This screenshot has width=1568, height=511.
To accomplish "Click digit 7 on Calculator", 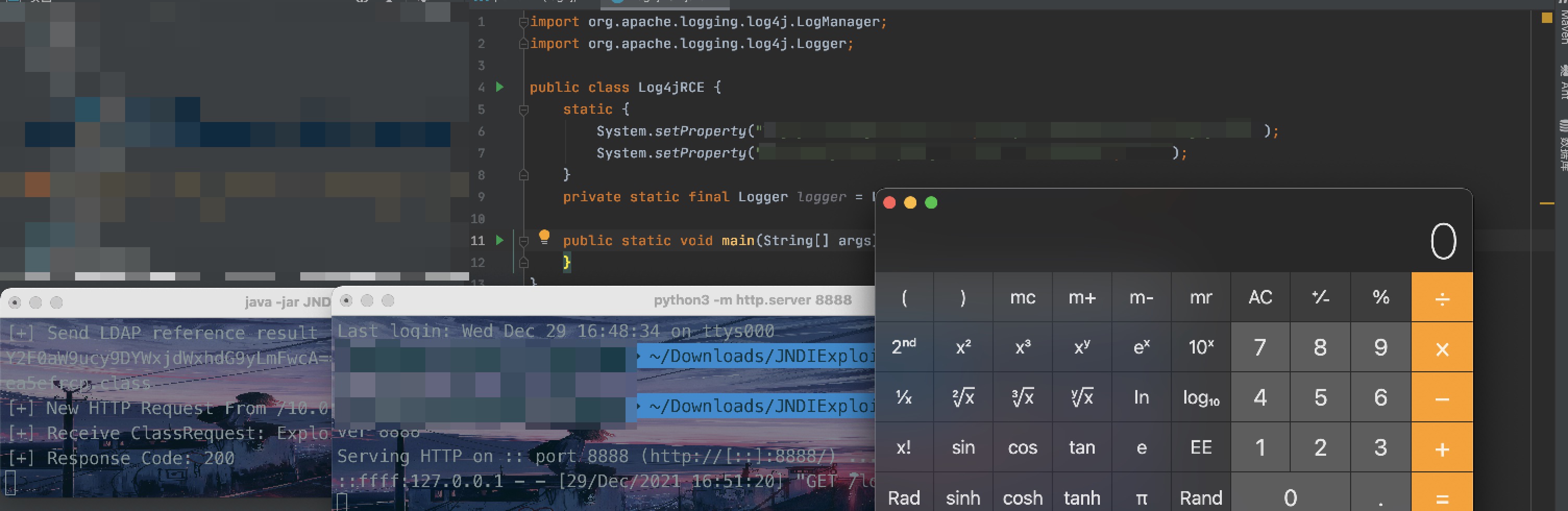I will (x=1260, y=347).
